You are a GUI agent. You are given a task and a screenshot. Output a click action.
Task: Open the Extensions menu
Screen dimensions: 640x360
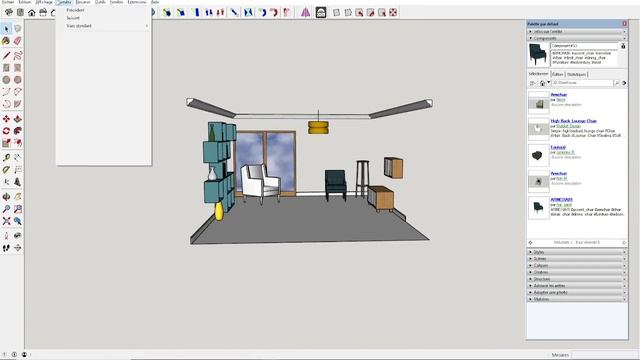click(x=136, y=2)
